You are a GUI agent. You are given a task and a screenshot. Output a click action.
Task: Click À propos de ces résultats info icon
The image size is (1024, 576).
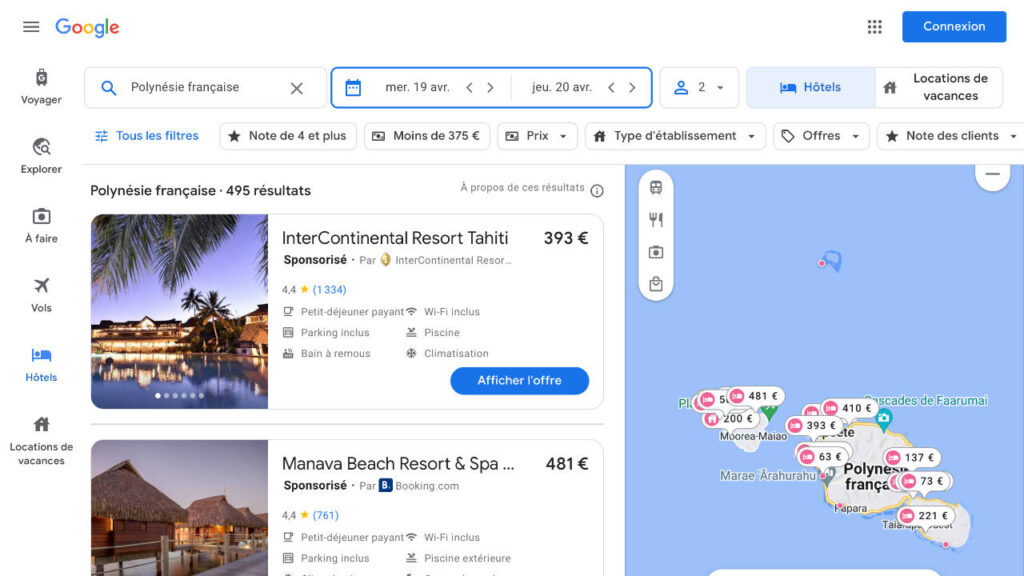pos(597,191)
